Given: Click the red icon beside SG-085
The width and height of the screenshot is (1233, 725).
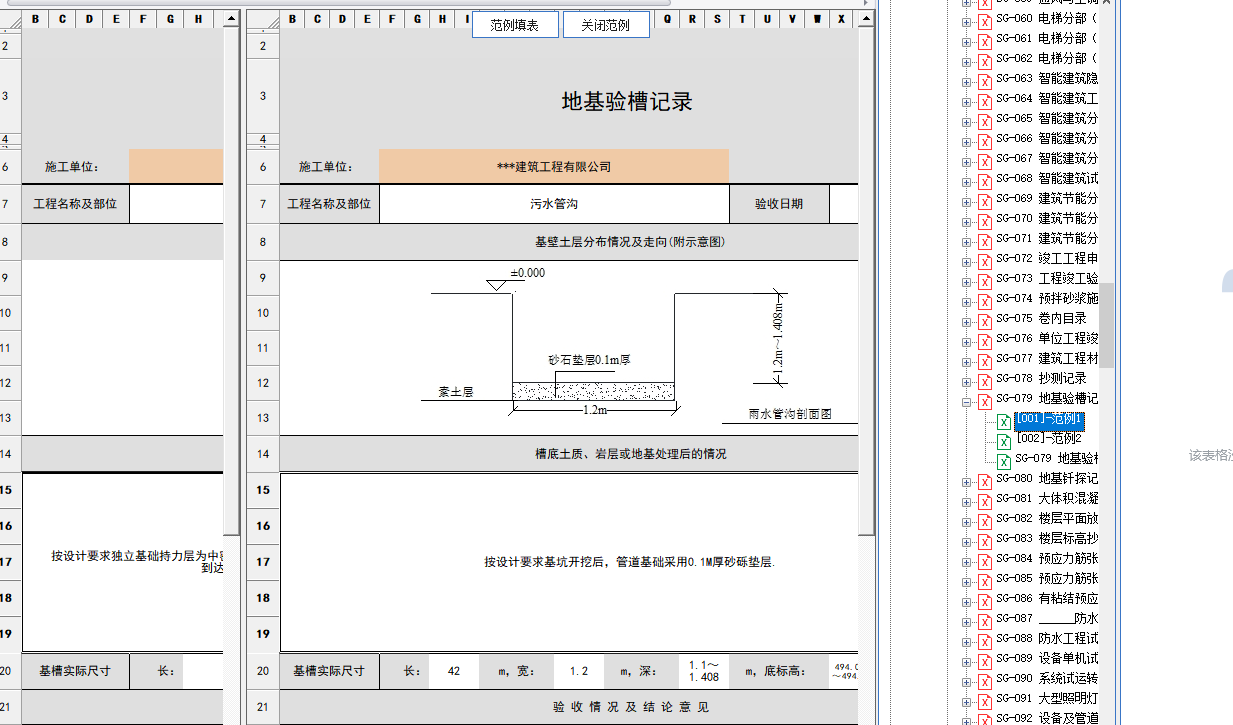Looking at the screenshot, I should (984, 581).
